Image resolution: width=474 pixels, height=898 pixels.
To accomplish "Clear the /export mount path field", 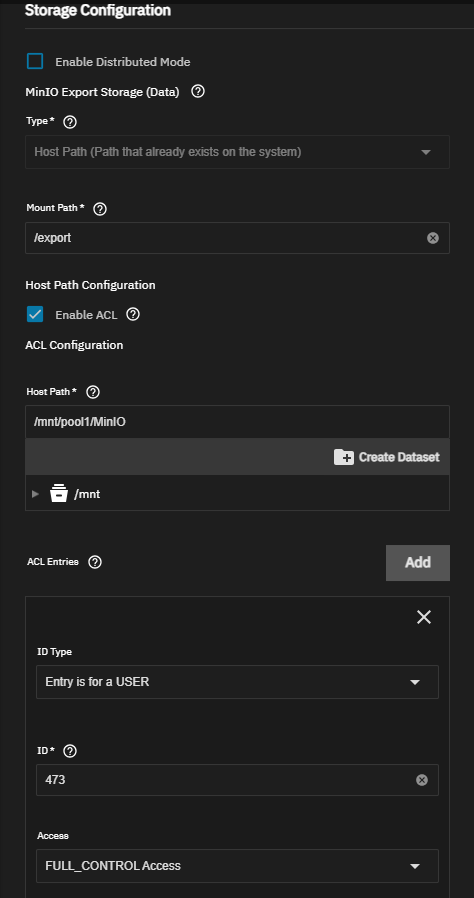I will tap(433, 238).
